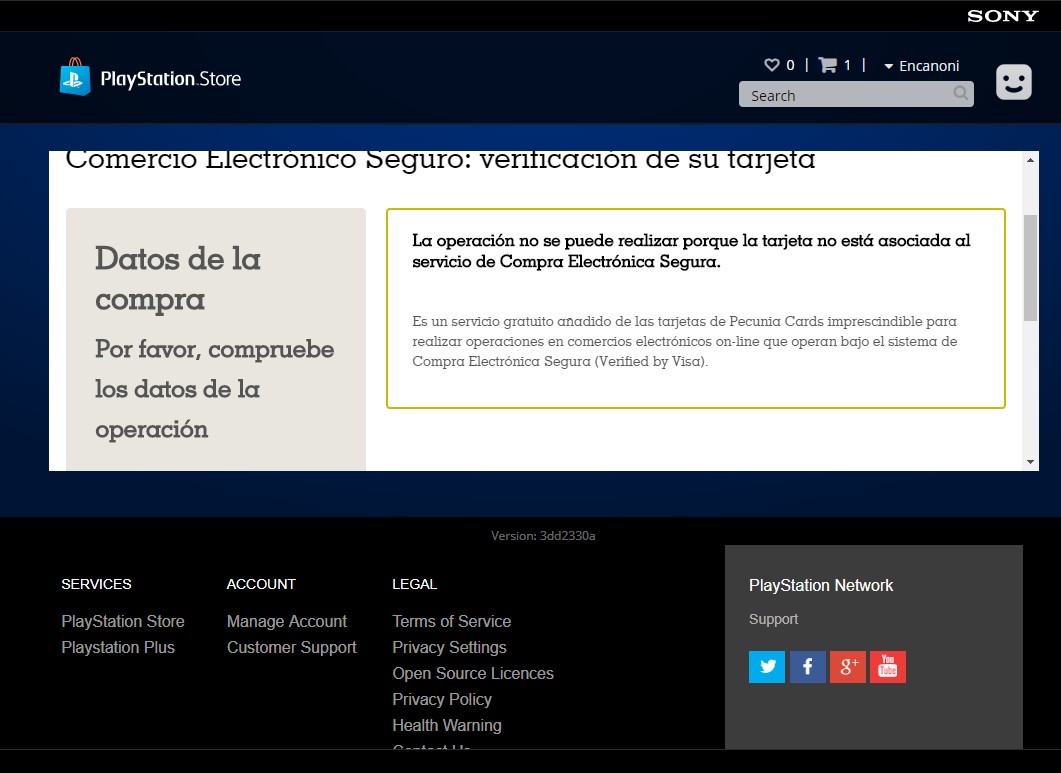Open the Manage Account link
1061x773 pixels.
286,621
